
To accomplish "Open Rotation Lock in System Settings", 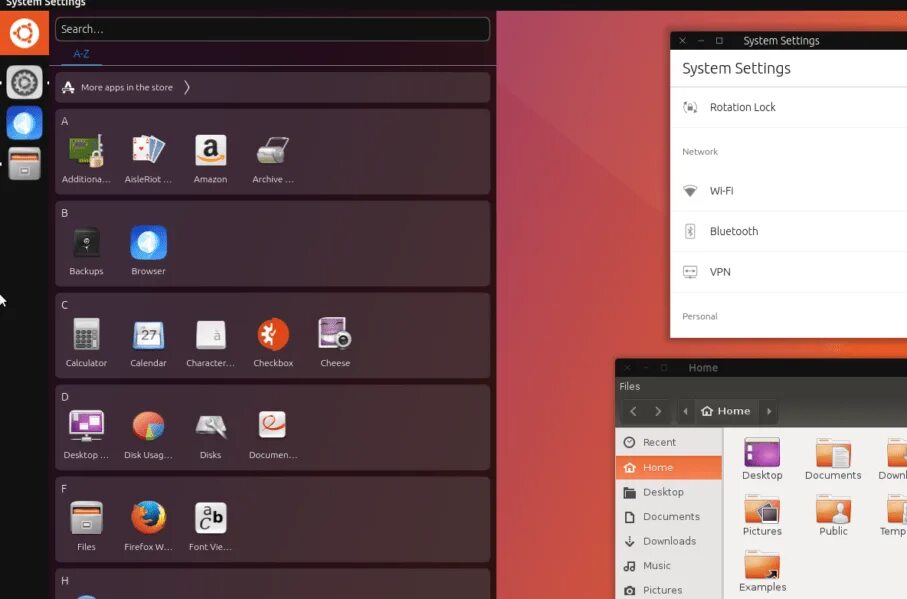I will click(x=788, y=108).
